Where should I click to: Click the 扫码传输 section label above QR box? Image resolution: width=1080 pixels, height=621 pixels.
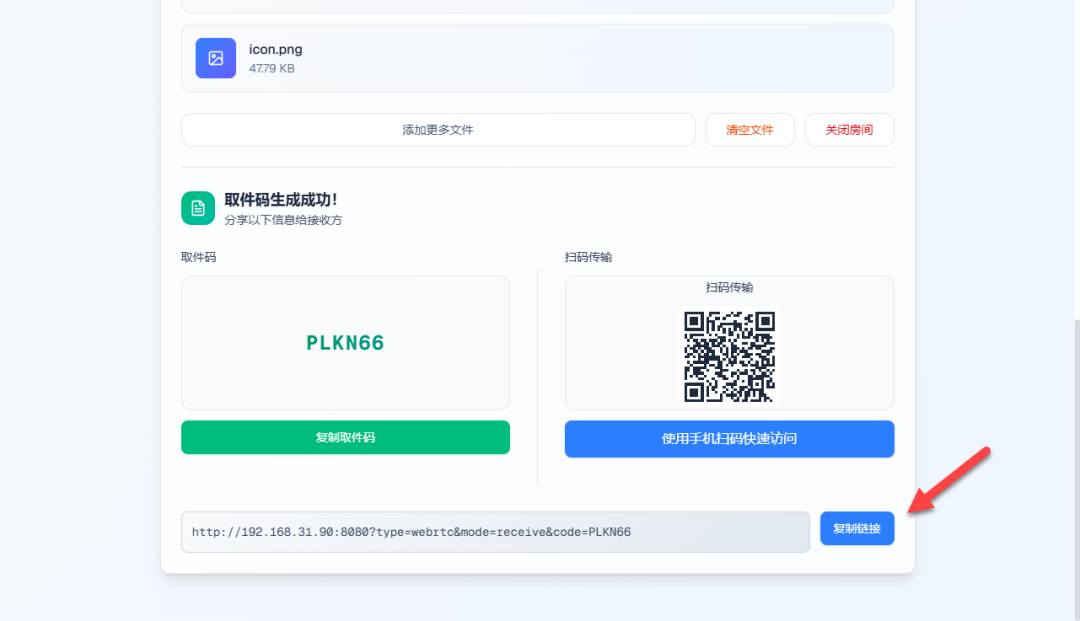(x=588, y=257)
